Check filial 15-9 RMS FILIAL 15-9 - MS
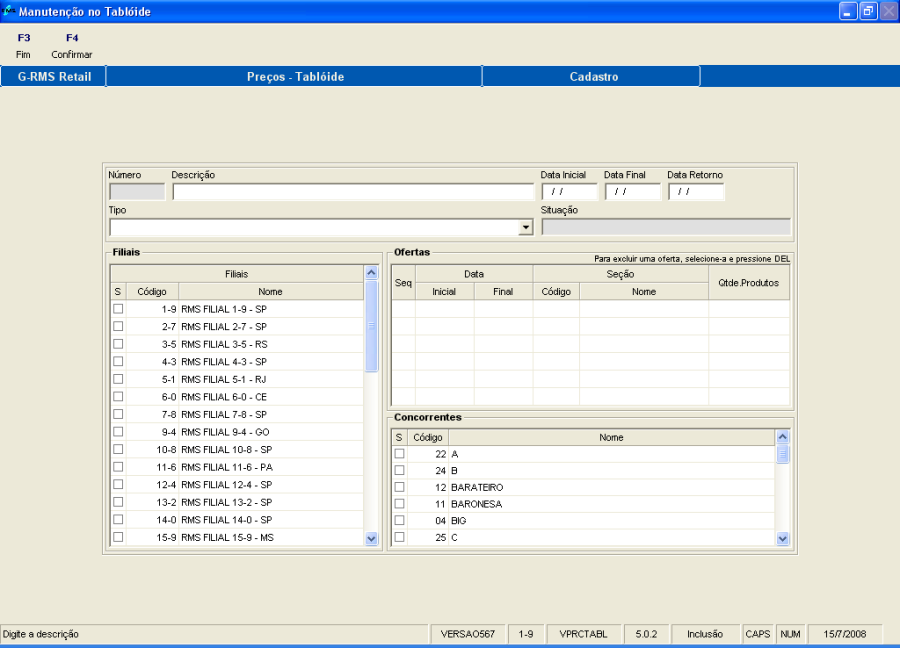This screenshot has width=900, height=648. point(118,537)
